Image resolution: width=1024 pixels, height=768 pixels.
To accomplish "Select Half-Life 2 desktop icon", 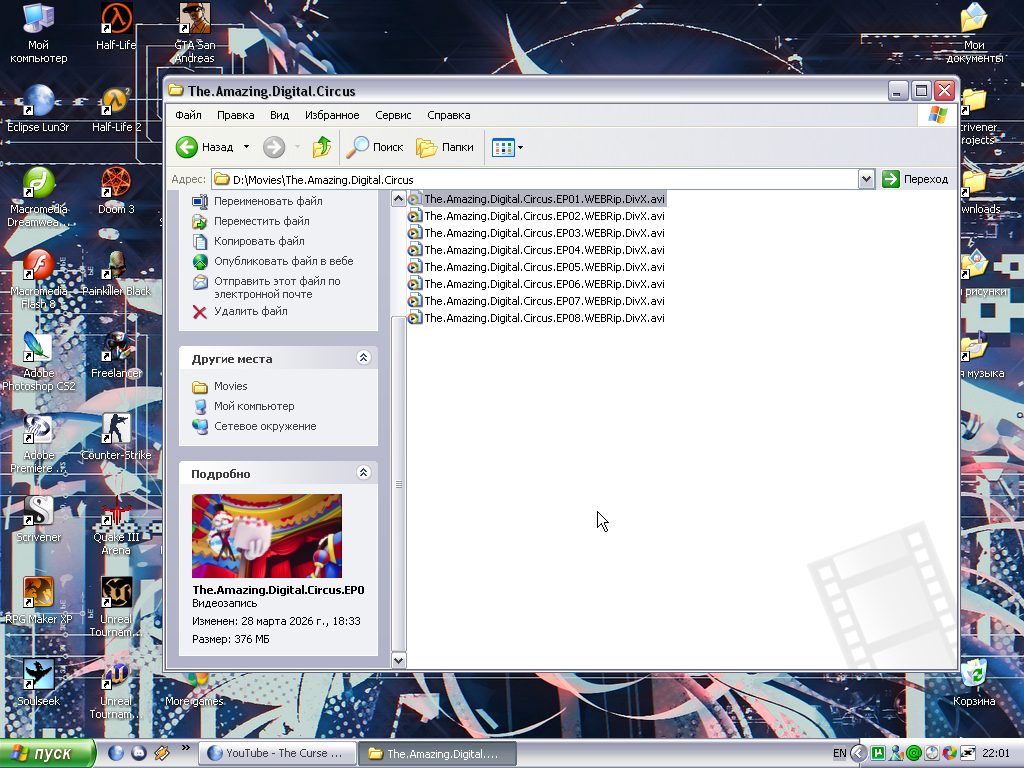I will click(116, 108).
